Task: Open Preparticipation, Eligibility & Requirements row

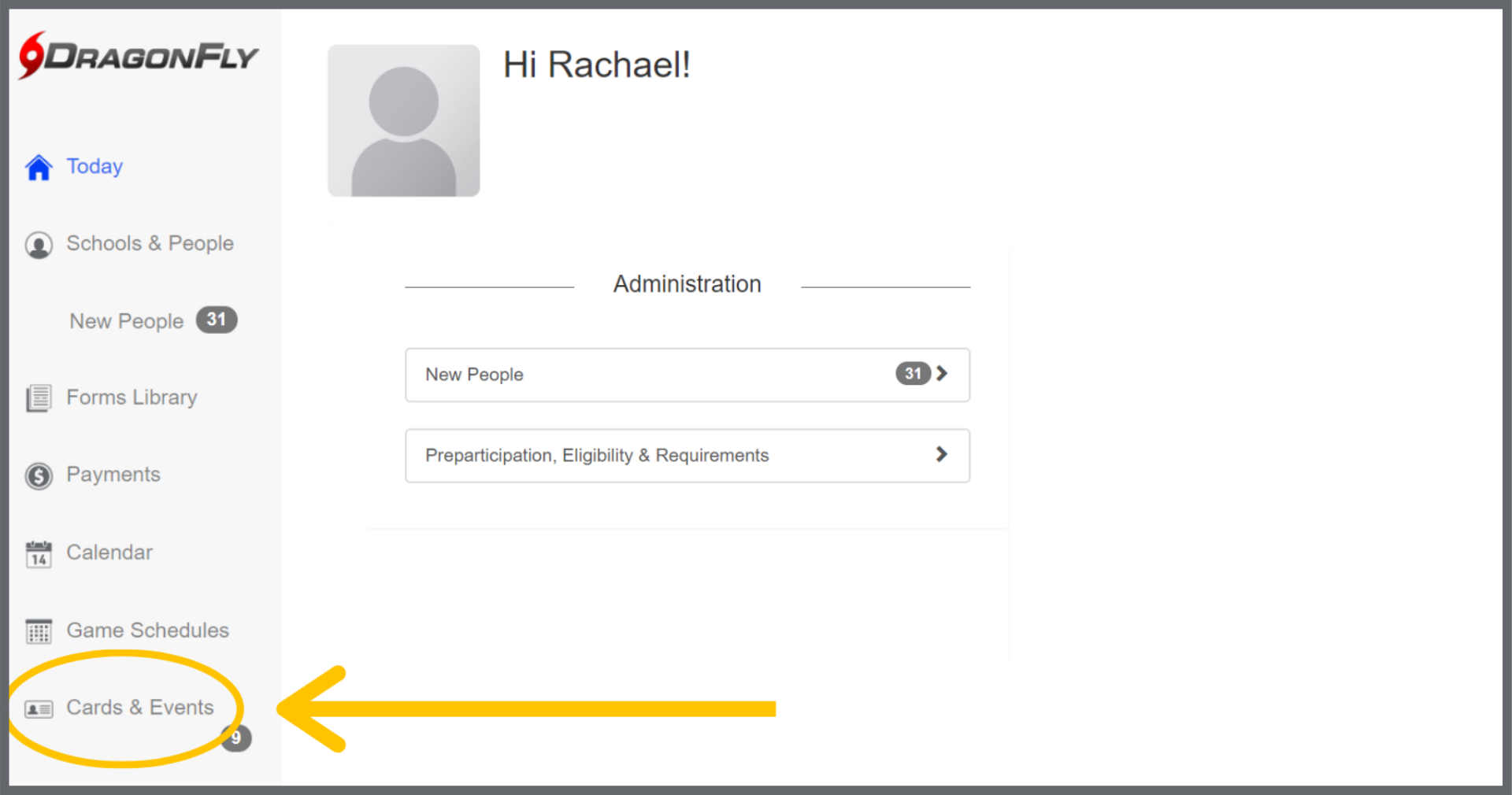Action: (x=630, y=456)
